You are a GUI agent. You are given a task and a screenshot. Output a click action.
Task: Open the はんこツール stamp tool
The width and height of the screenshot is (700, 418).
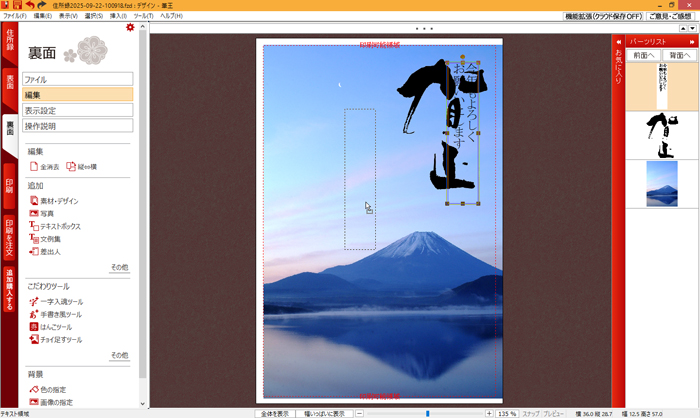34,327
